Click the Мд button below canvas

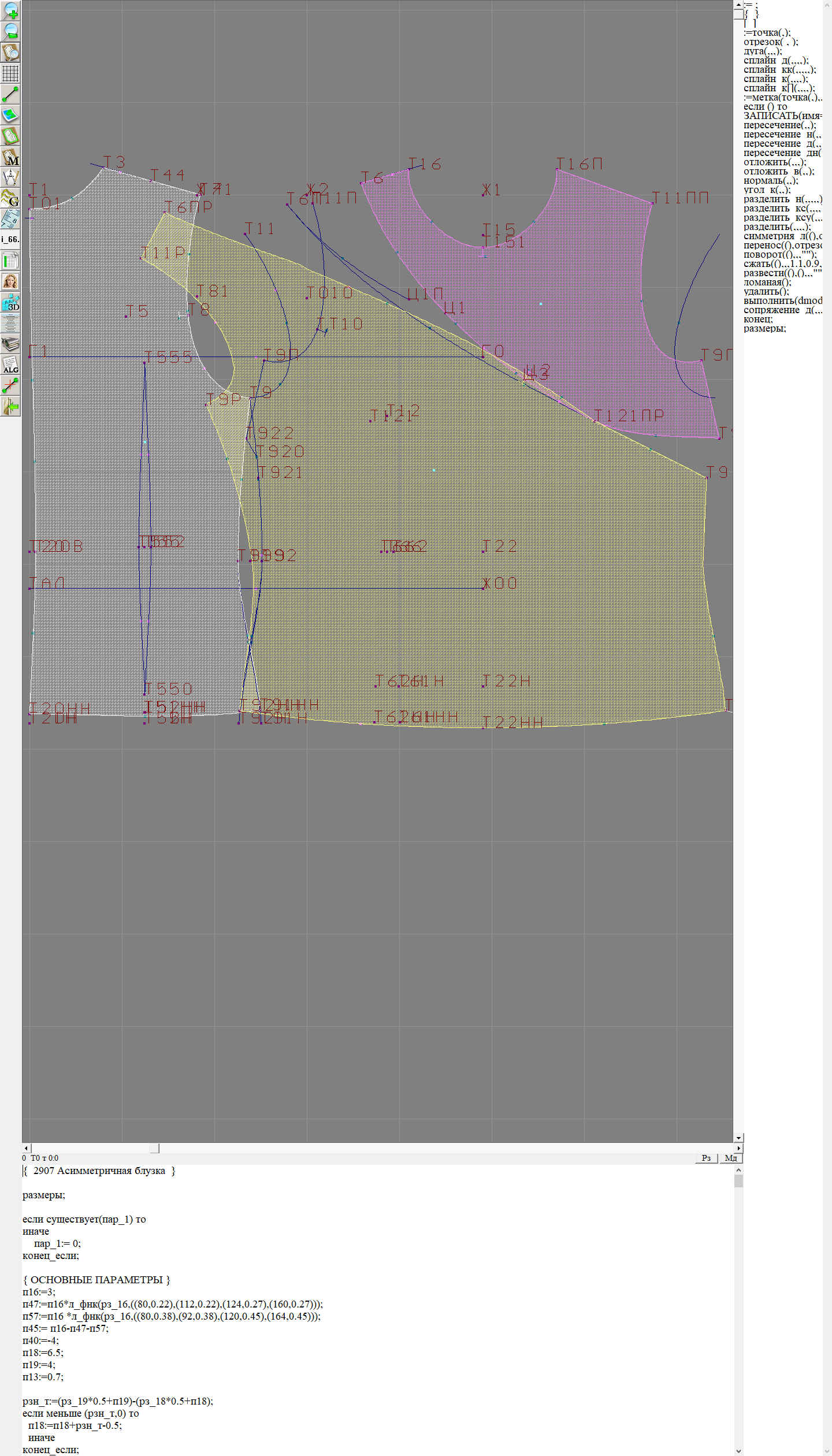tap(731, 1157)
